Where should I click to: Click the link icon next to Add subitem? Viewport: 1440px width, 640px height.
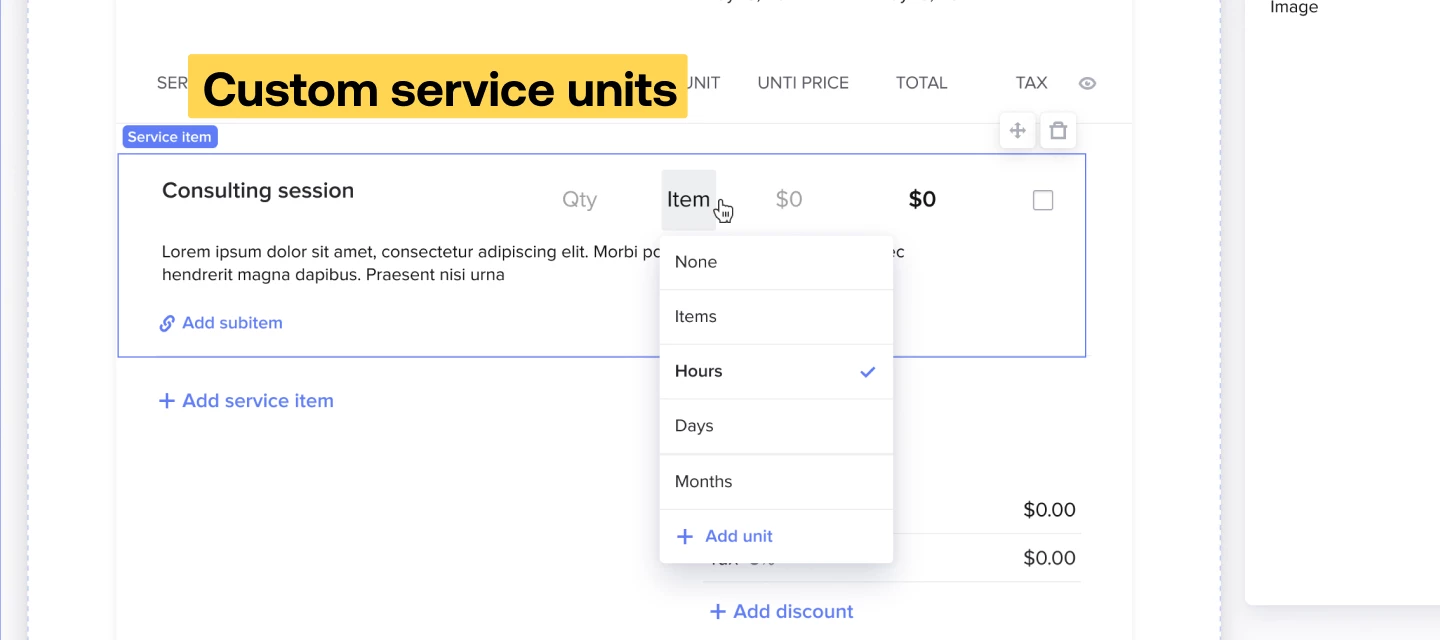[167, 323]
